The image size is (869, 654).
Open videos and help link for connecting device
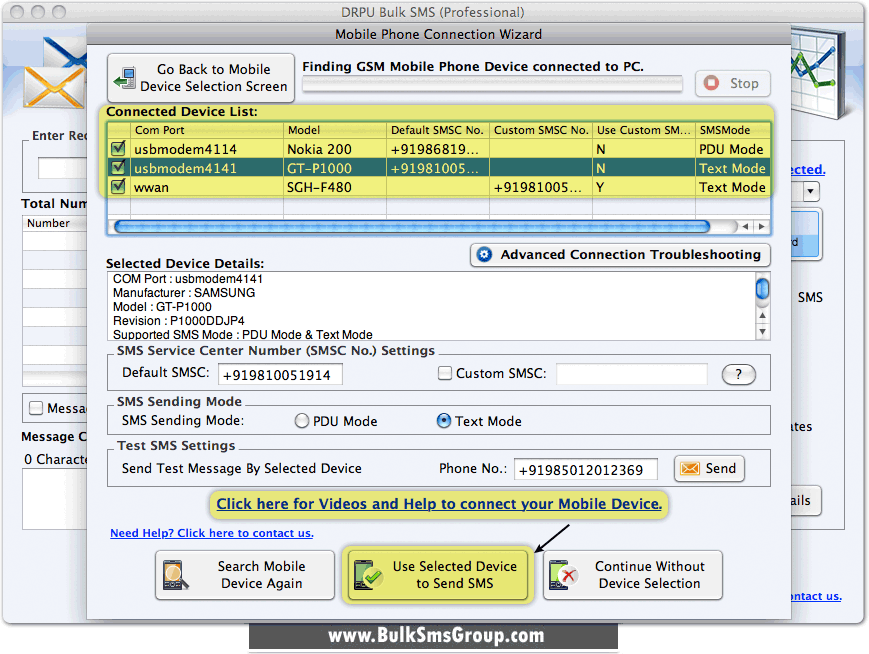tap(439, 504)
